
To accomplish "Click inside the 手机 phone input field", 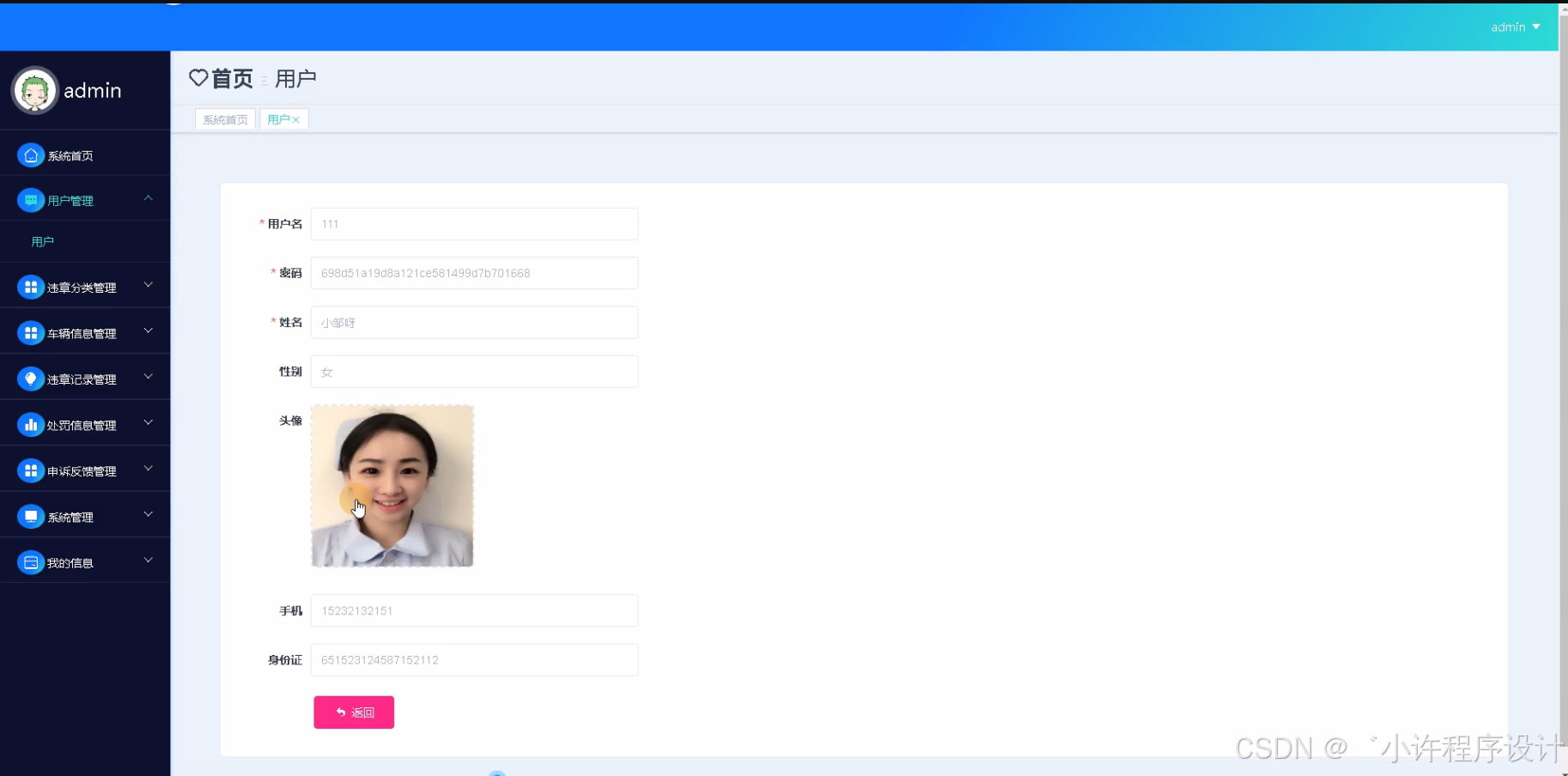I will [474, 610].
